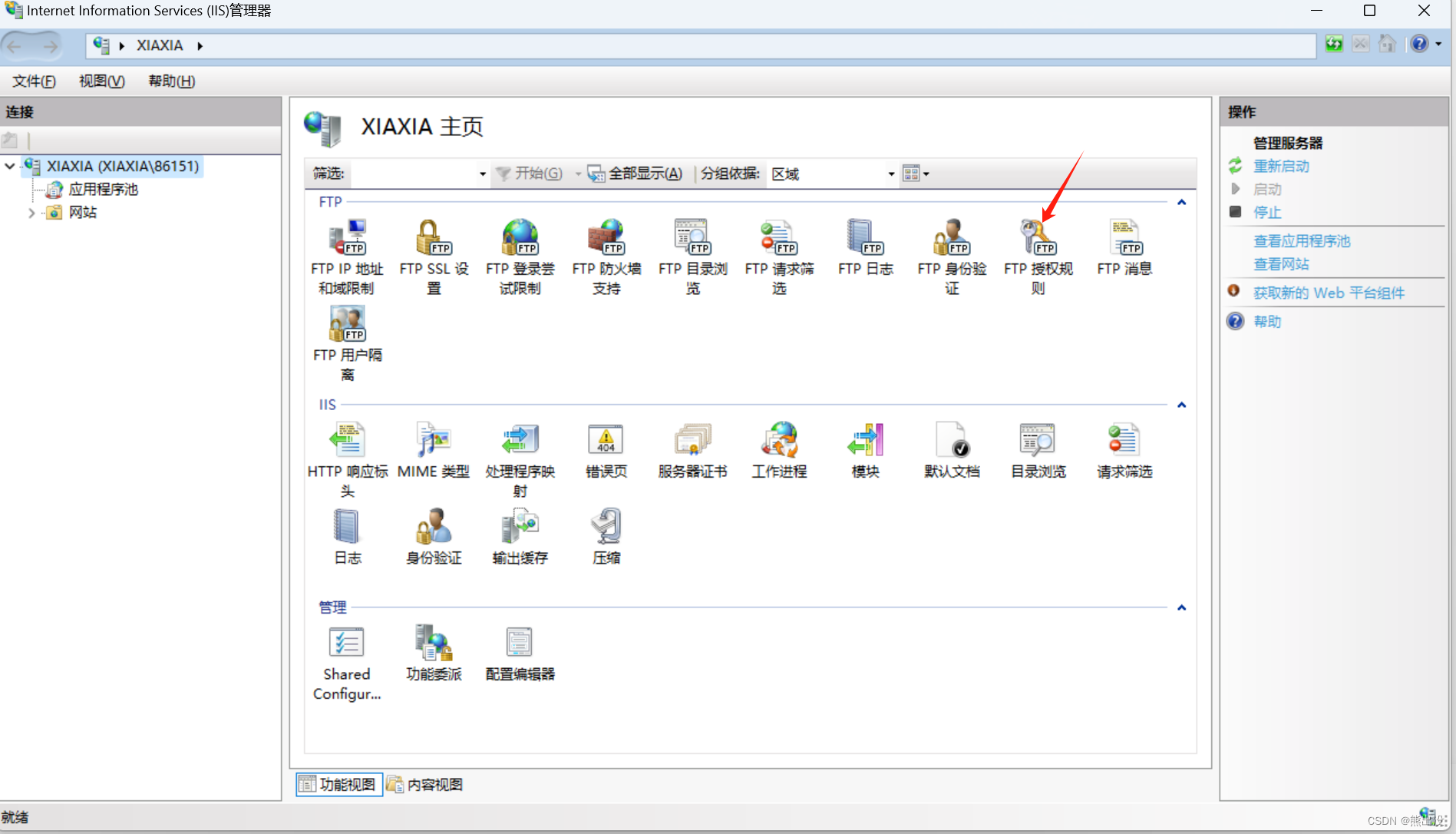
Task: Click the Back navigation arrow
Action: [x=15, y=46]
